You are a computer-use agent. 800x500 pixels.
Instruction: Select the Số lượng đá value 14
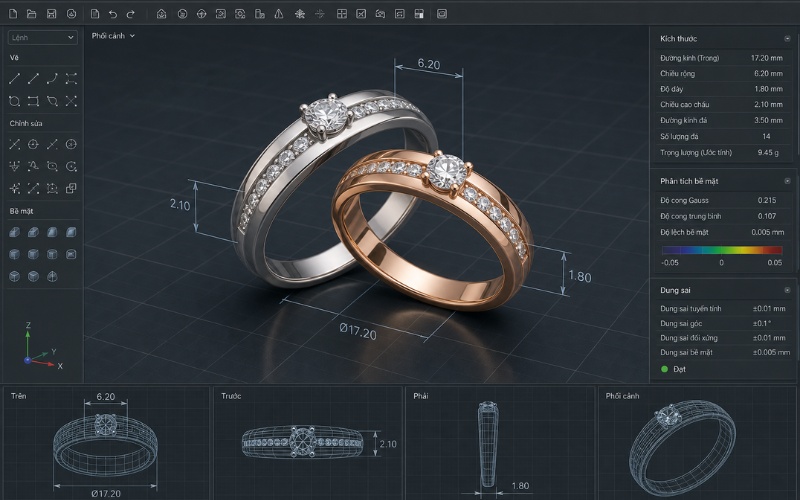766,136
